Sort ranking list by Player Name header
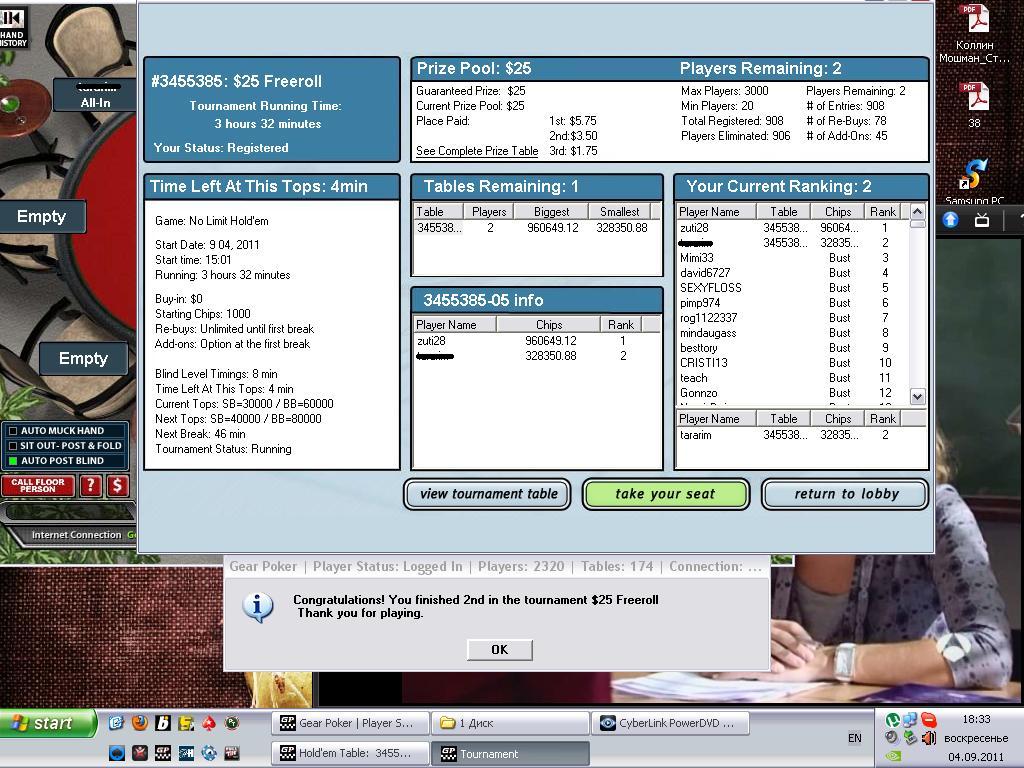 [x=716, y=212]
